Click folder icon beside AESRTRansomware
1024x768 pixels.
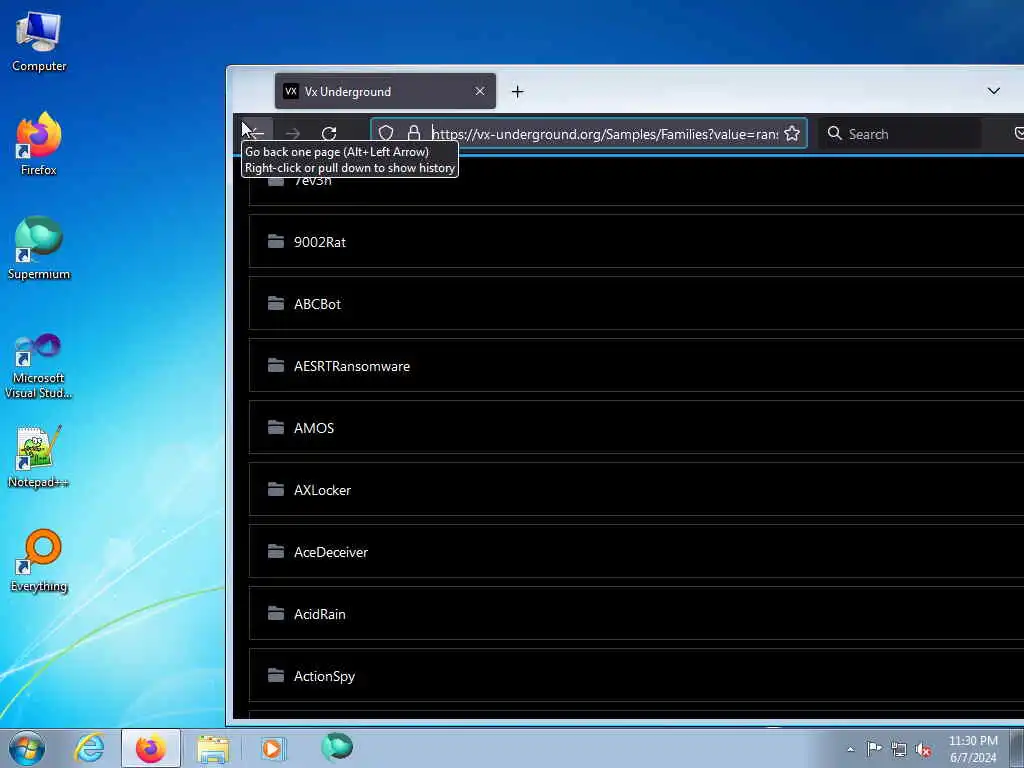(x=276, y=366)
